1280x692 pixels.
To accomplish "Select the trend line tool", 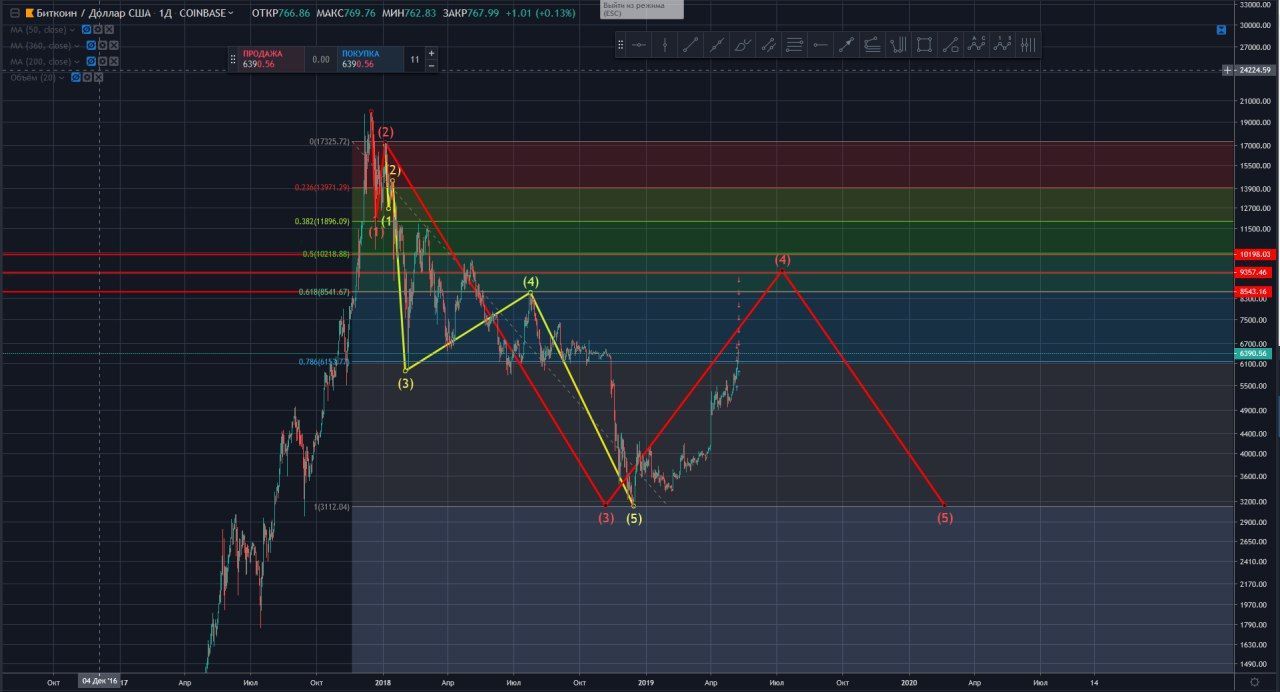I will point(690,45).
